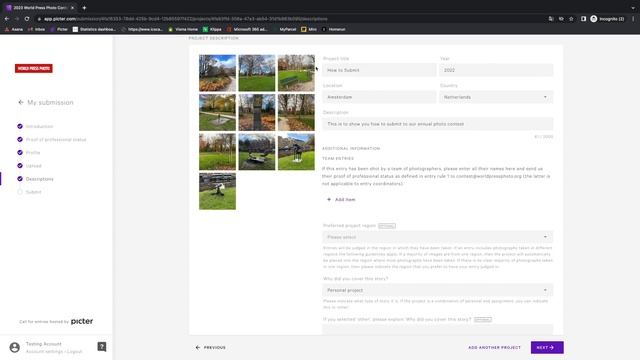Click the Logout link

coord(75,351)
